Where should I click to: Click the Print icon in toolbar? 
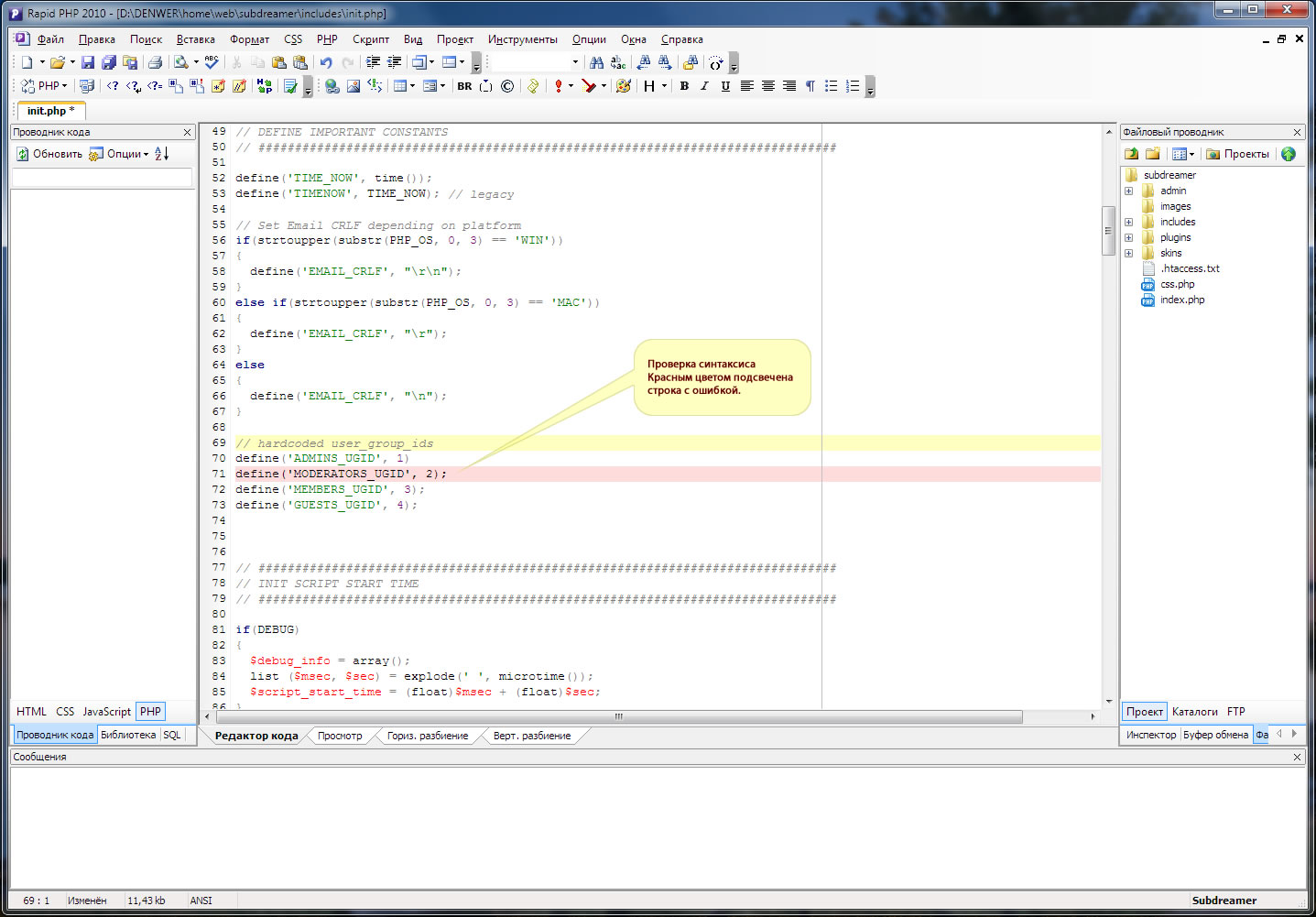pyautogui.click(x=155, y=62)
